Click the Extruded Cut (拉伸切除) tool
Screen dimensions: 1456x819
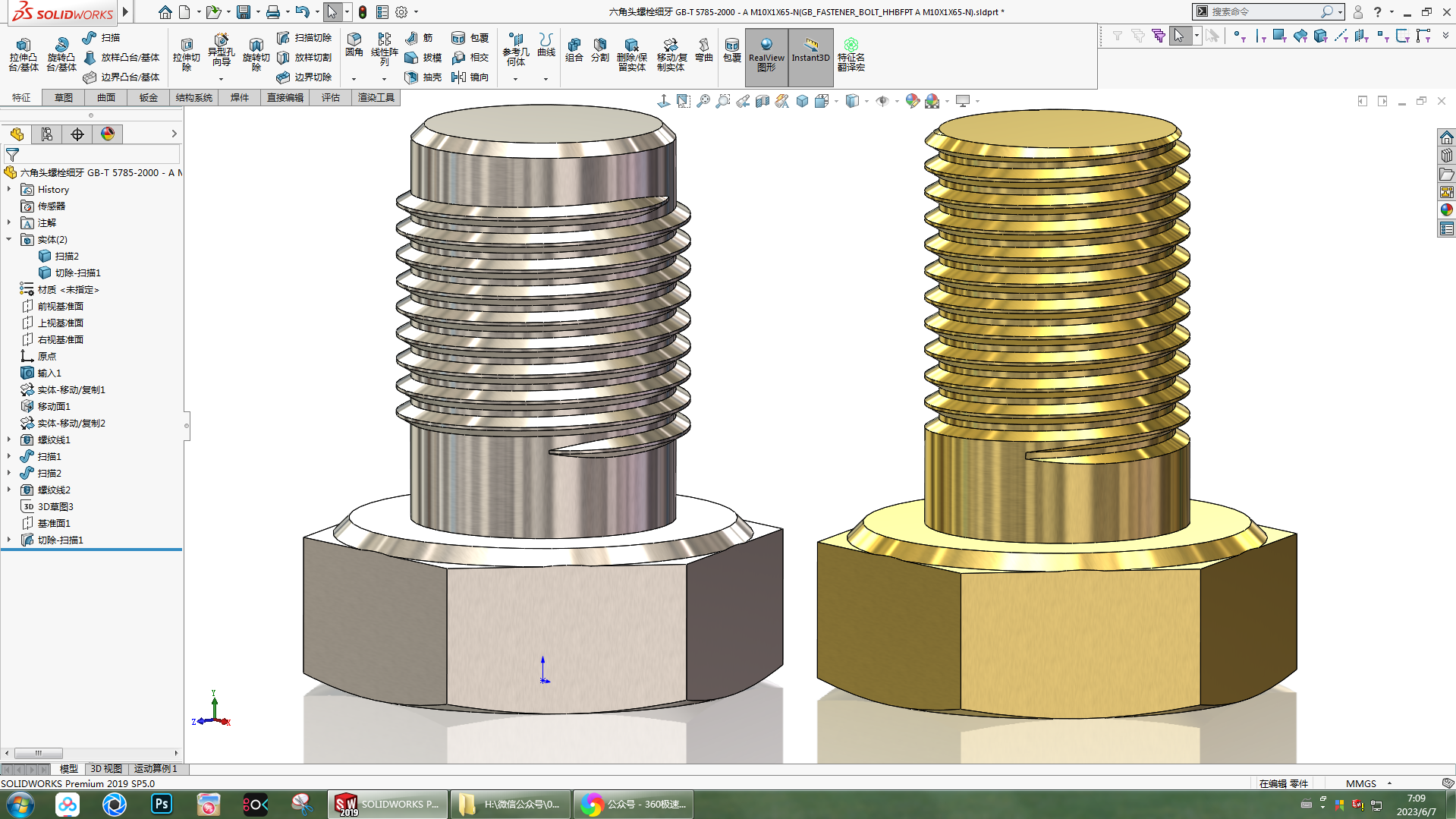[186, 55]
